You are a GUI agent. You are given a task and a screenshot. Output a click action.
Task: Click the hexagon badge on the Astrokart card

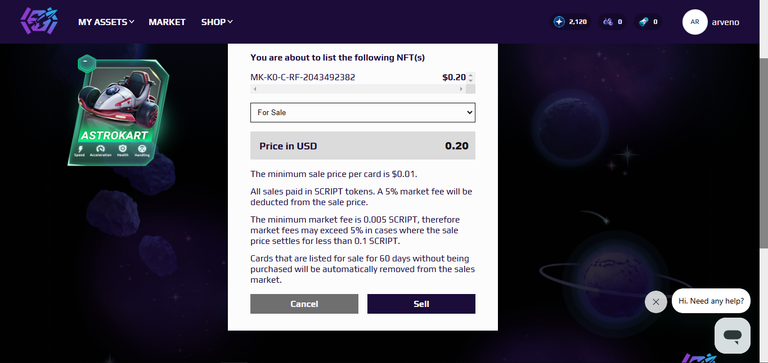coord(87,64)
